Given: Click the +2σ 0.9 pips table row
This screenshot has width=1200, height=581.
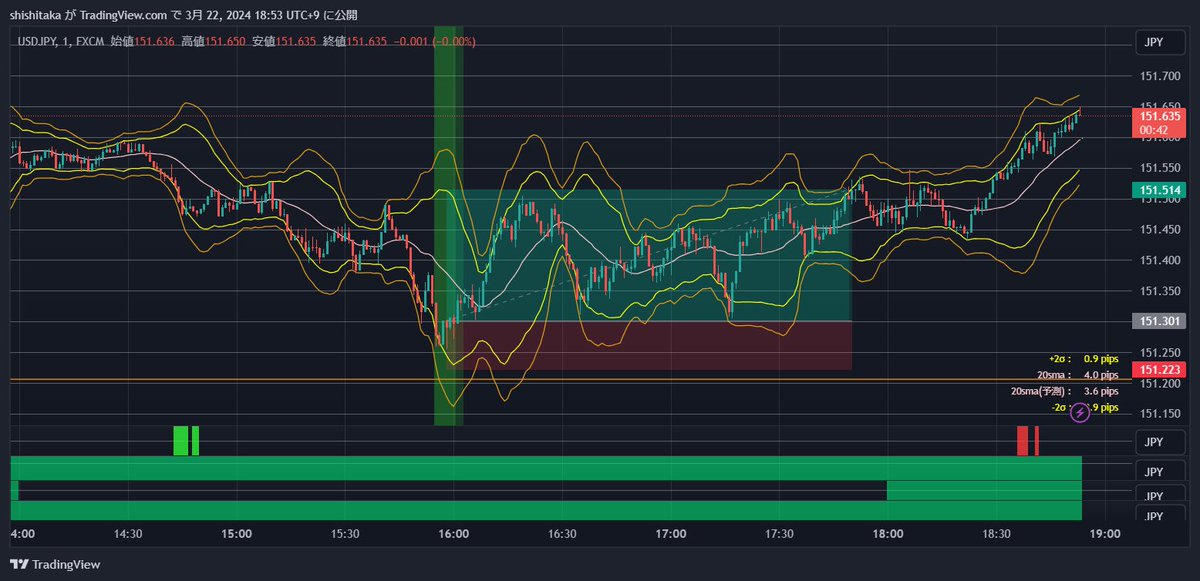Looking at the screenshot, I should (1084, 358).
